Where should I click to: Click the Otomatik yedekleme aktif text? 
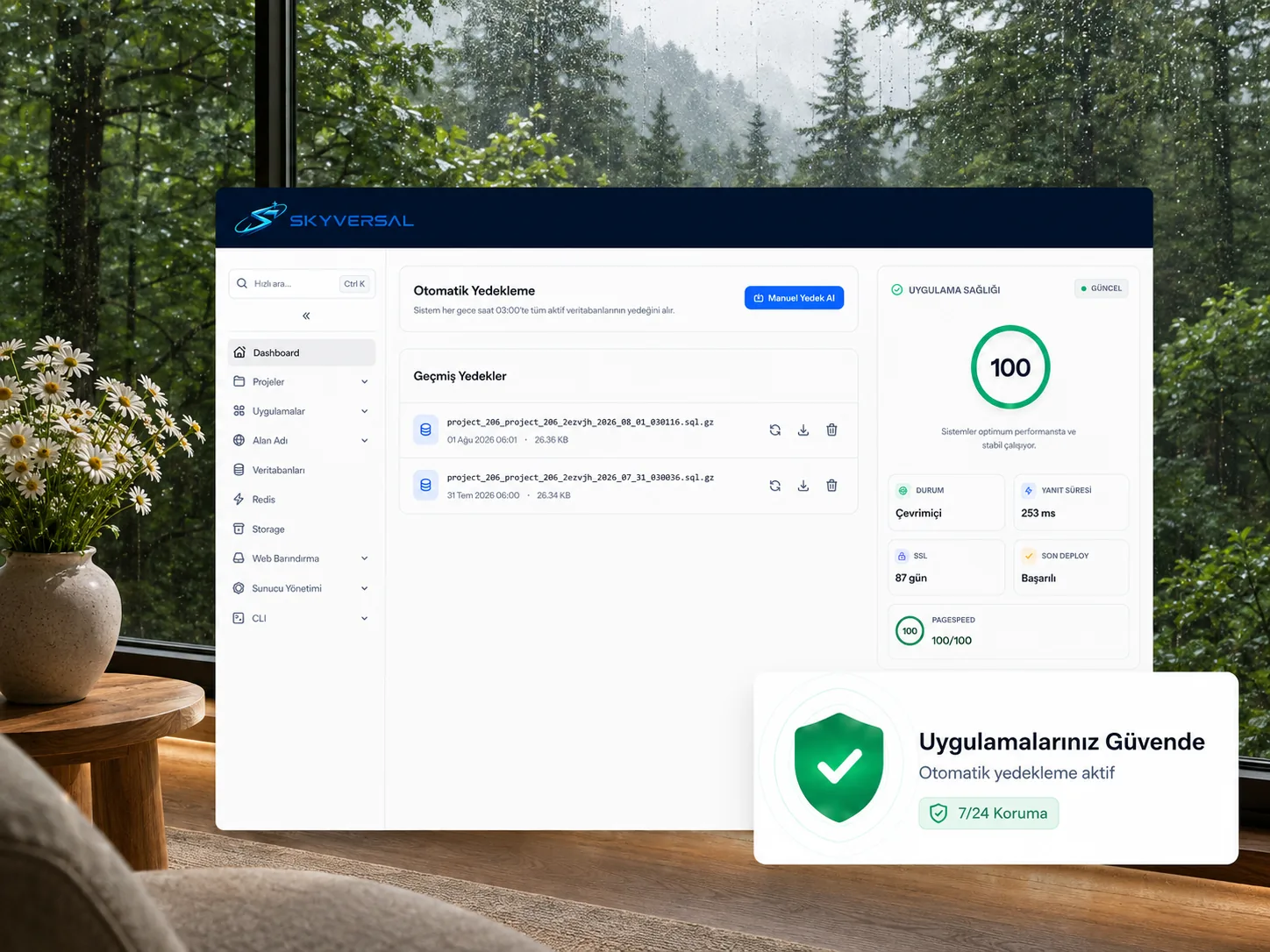[1017, 772]
